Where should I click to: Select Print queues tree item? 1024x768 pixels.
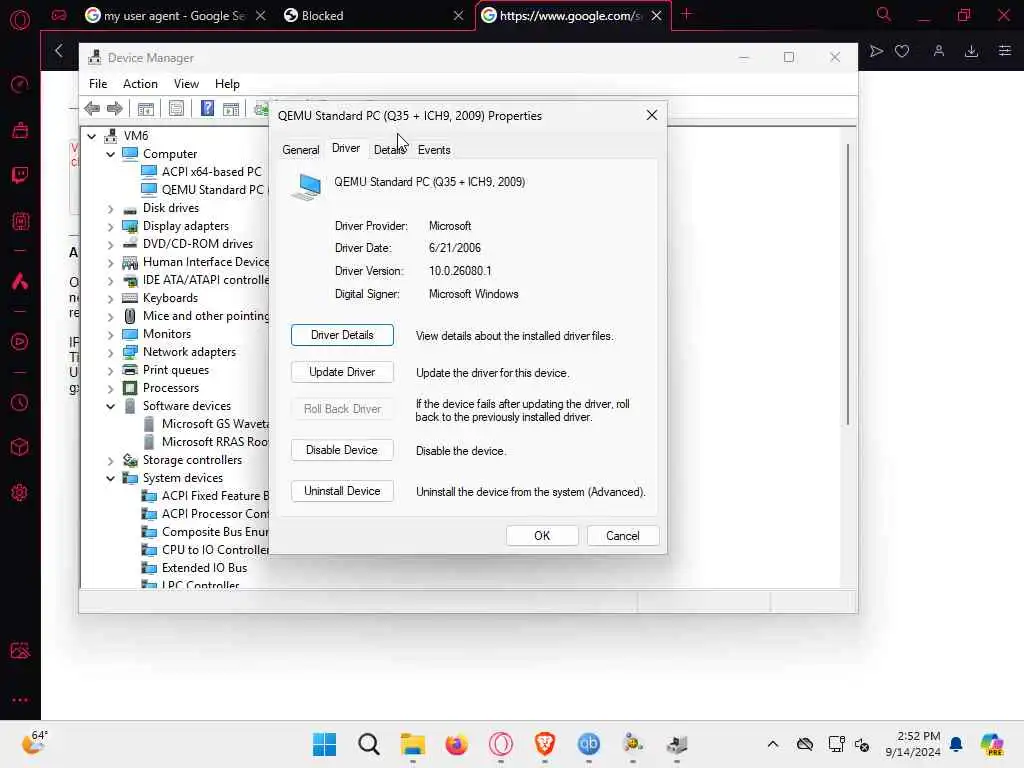click(176, 370)
